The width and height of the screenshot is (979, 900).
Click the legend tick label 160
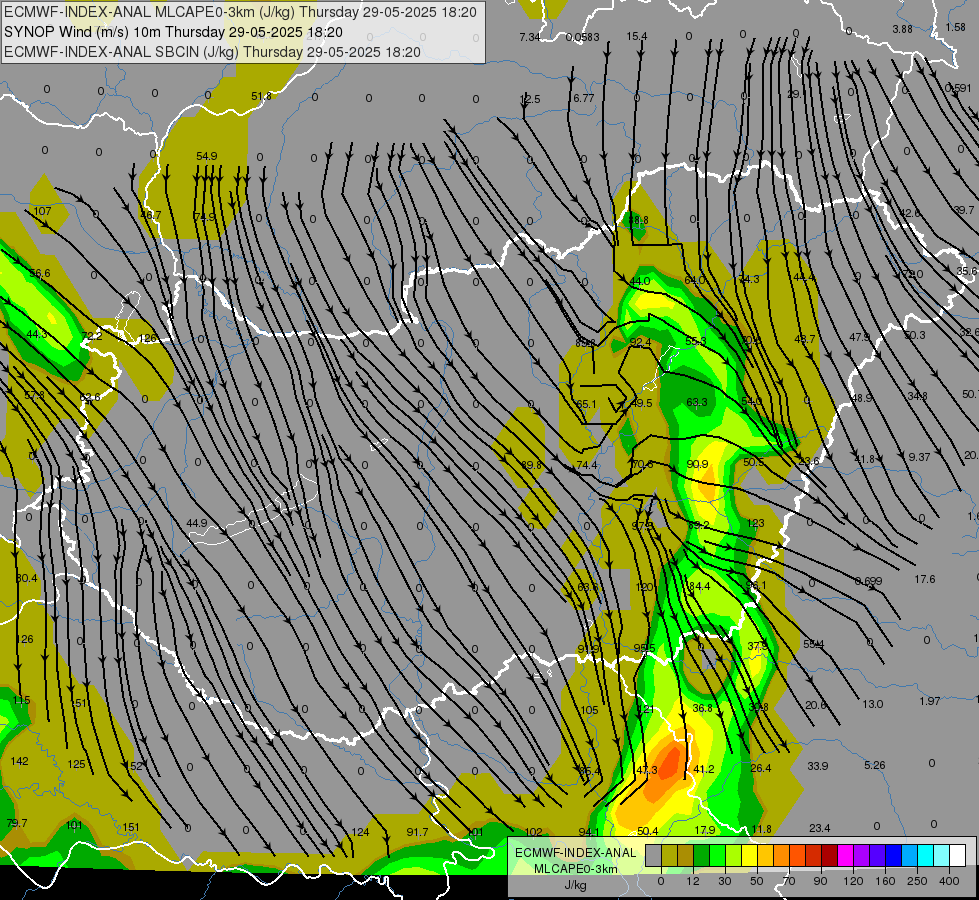pyautogui.click(x=885, y=881)
